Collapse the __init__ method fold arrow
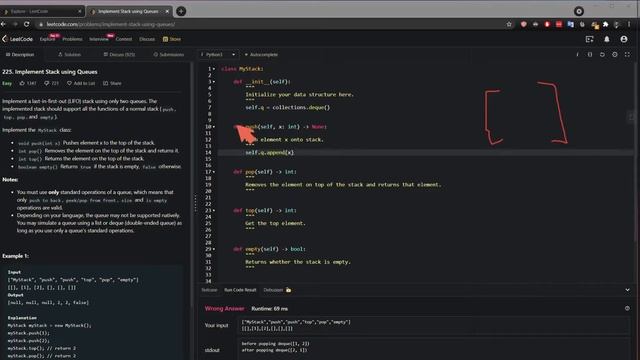This screenshot has height=360, width=640. tap(214, 82)
